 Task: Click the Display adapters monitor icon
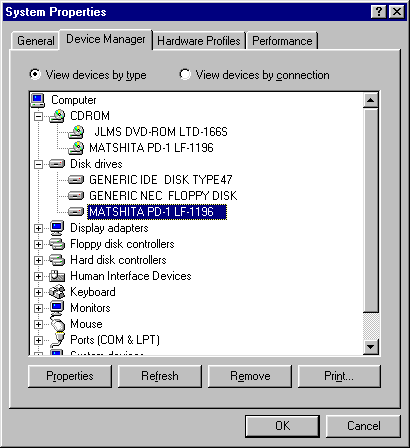[x=57, y=228]
